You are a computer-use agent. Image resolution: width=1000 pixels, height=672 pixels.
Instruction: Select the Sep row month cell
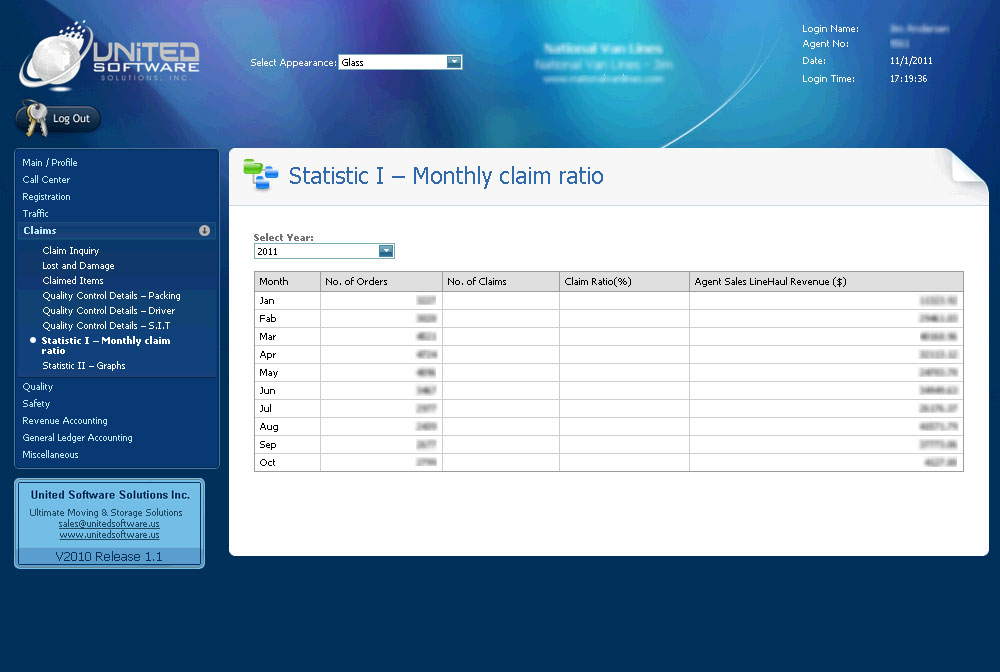coord(287,444)
